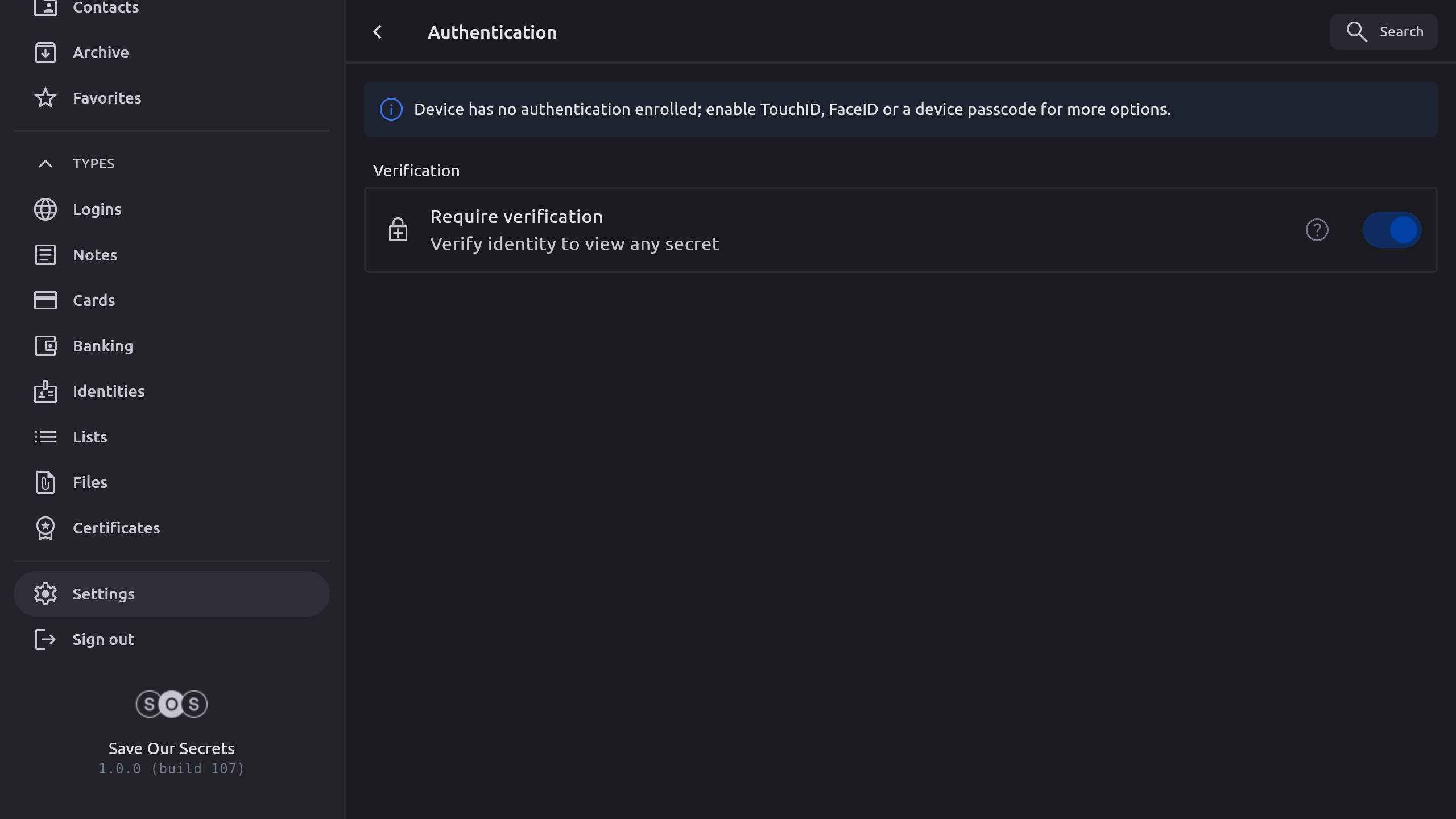Open Identities via the badge icon
The width and height of the screenshot is (1456, 819).
45,391
